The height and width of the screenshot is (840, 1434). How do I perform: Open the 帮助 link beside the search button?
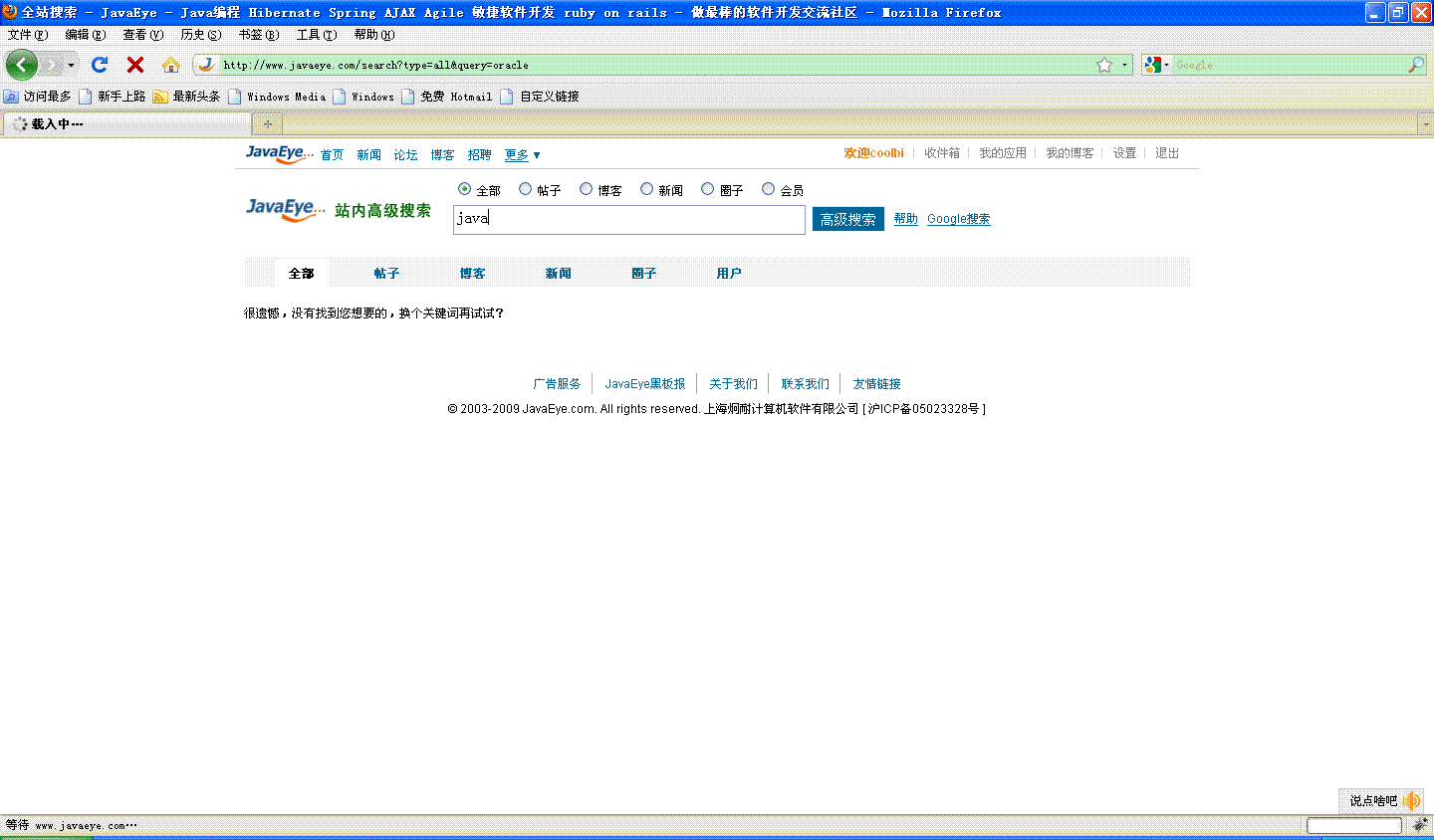pos(906,219)
